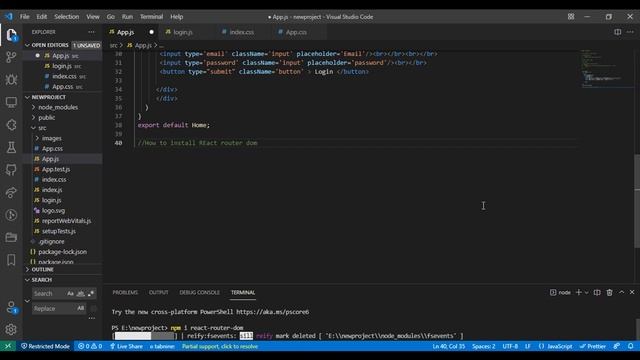Open the Accounts menu icon
This screenshot has height=360, width=640.
tap(11, 307)
